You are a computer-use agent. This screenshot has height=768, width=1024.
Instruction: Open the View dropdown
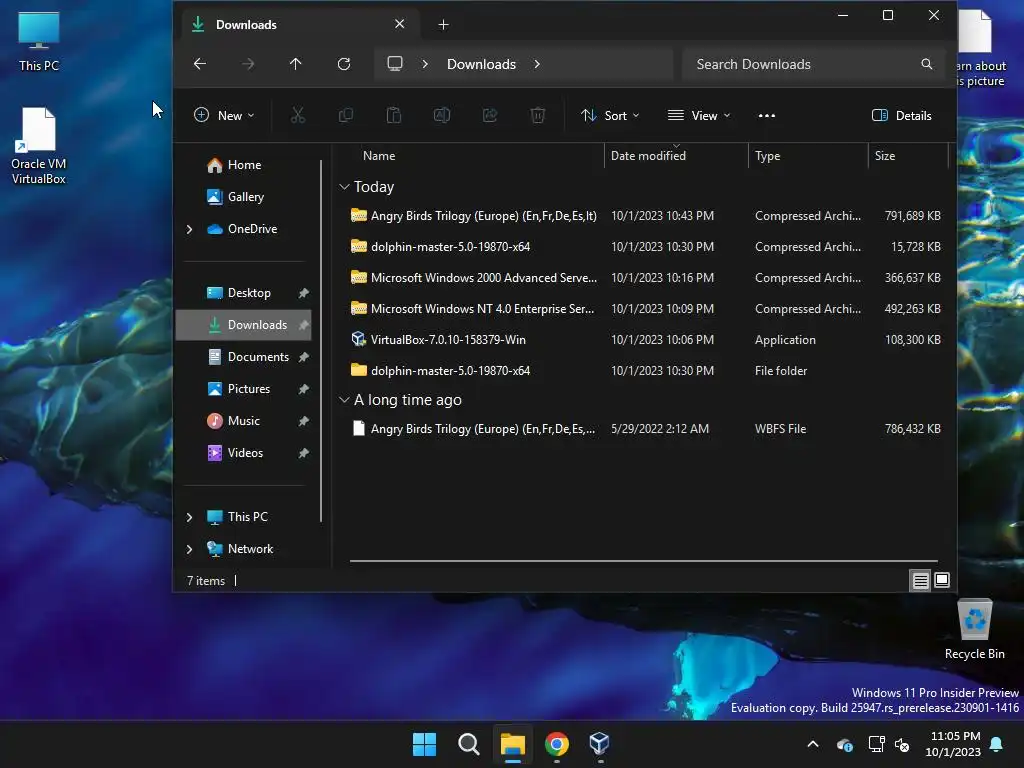699,116
